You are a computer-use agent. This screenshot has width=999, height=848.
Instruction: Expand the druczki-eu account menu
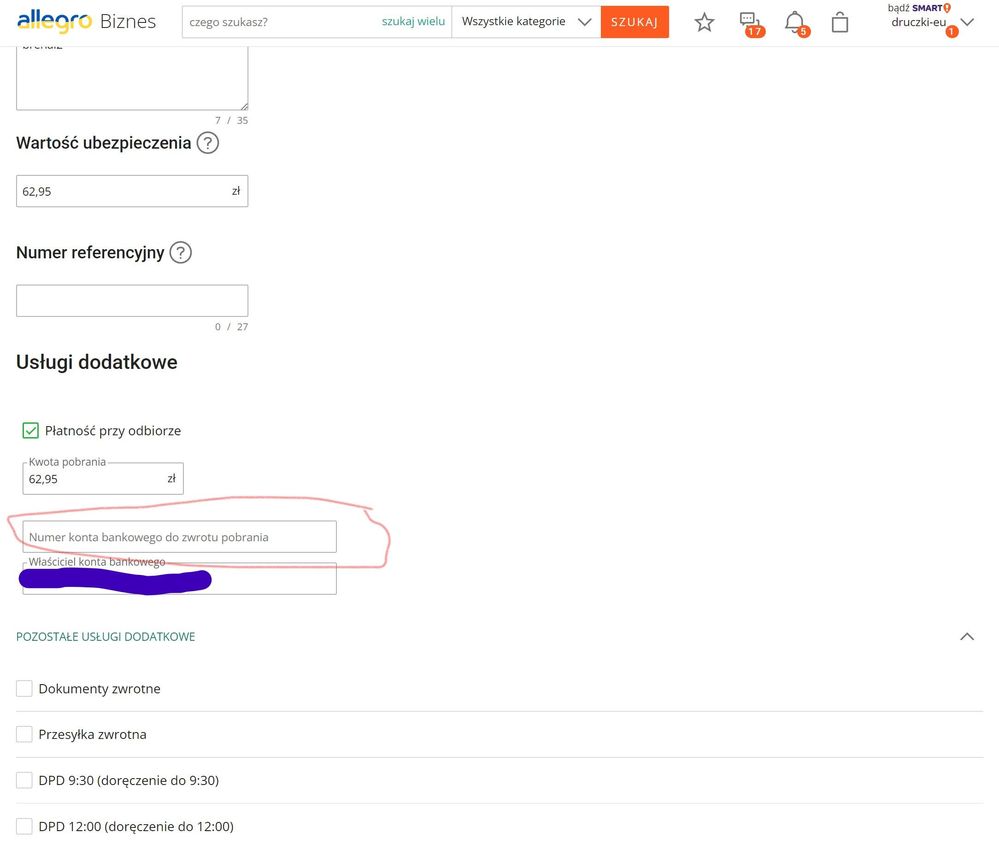pos(966,20)
